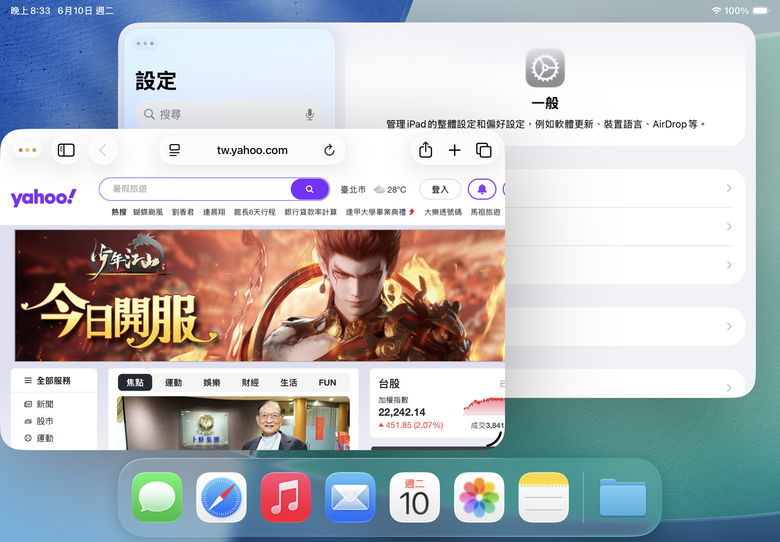780x542 pixels.
Task: Open trending search 劉香君
Action: [183, 212]
